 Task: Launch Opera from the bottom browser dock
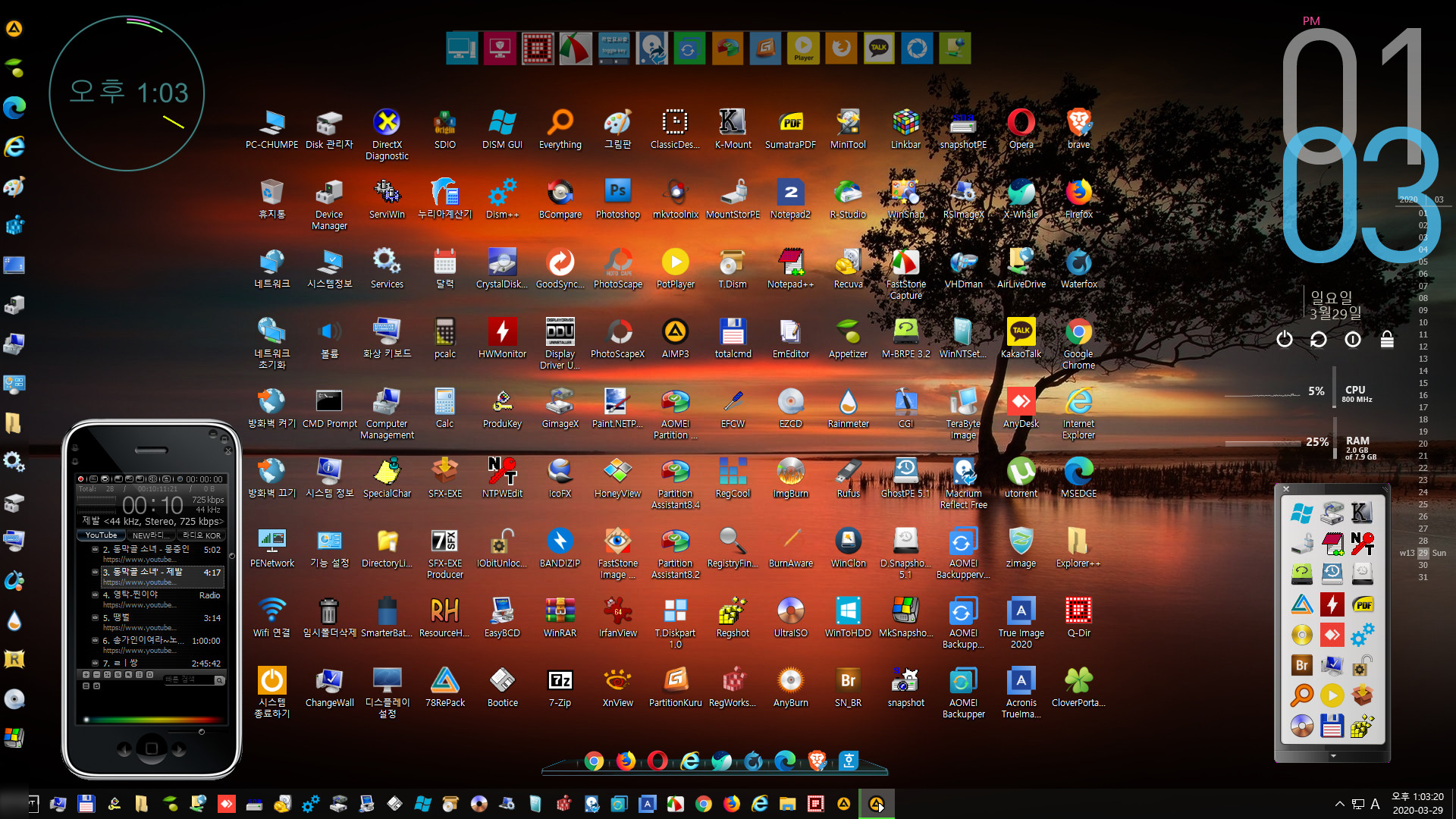click(657, 761)
